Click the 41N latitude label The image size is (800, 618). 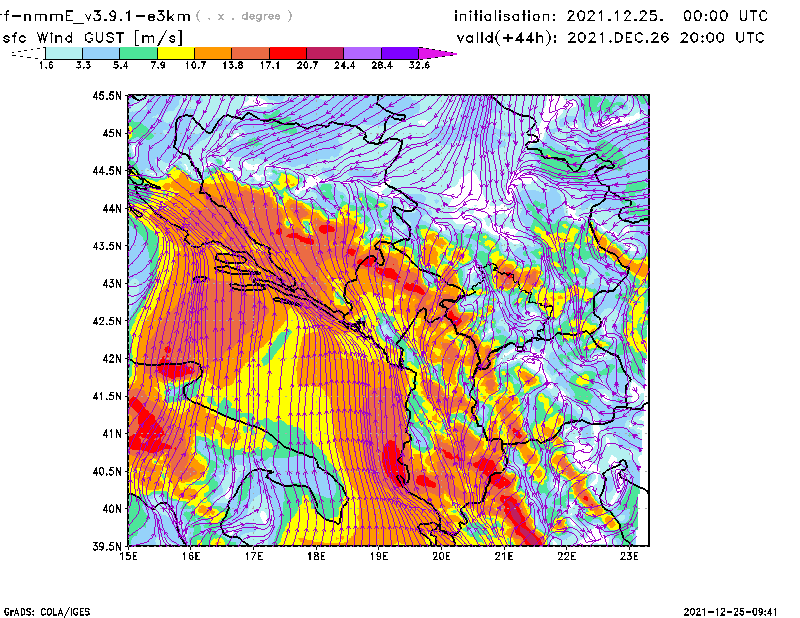click(112, 434)
